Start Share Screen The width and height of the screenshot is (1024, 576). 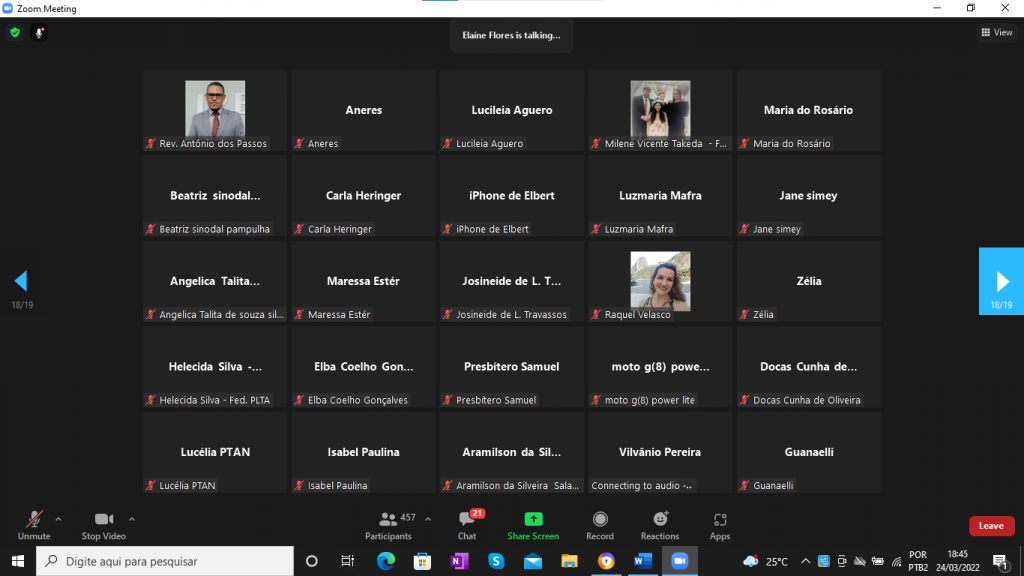pyautogui.click(x=533, y=524)
